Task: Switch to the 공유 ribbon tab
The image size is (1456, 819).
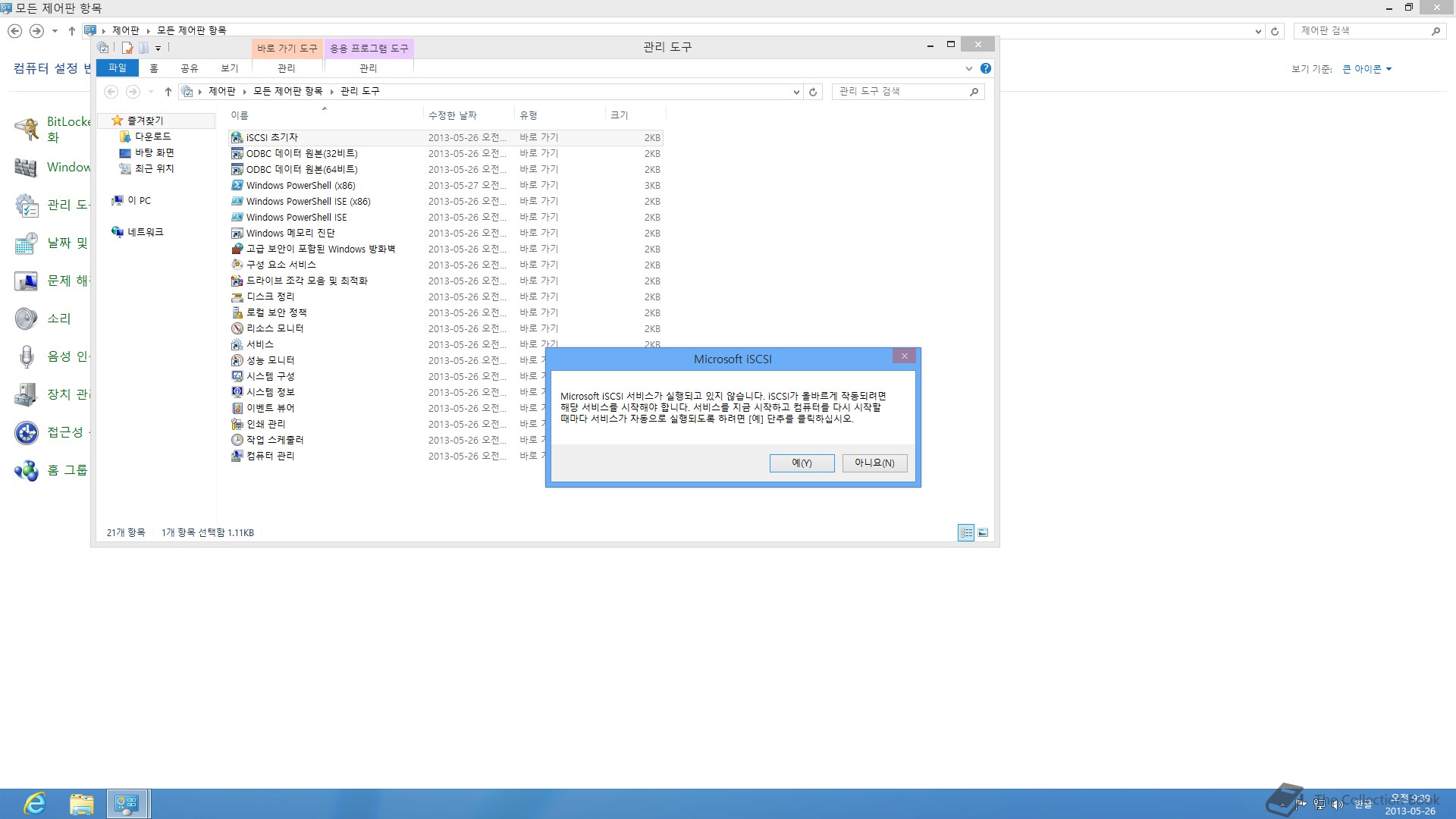Action: click(190, 68)
